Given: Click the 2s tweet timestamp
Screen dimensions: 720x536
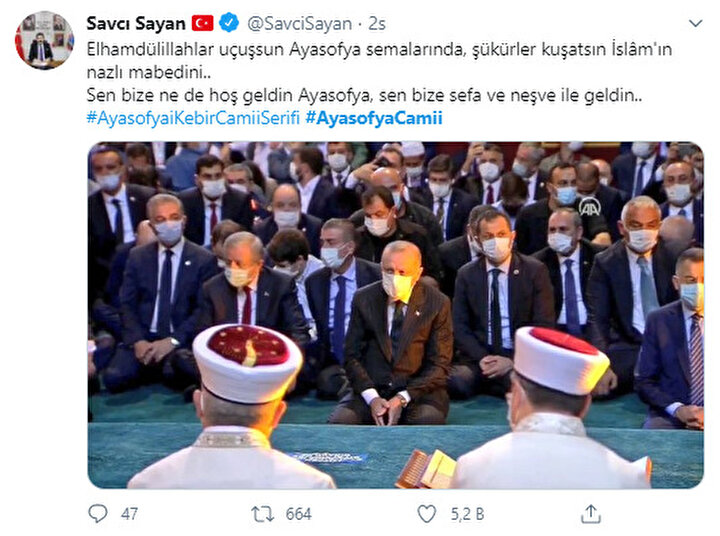Looking at the screenshot, I should click(377, 24).
